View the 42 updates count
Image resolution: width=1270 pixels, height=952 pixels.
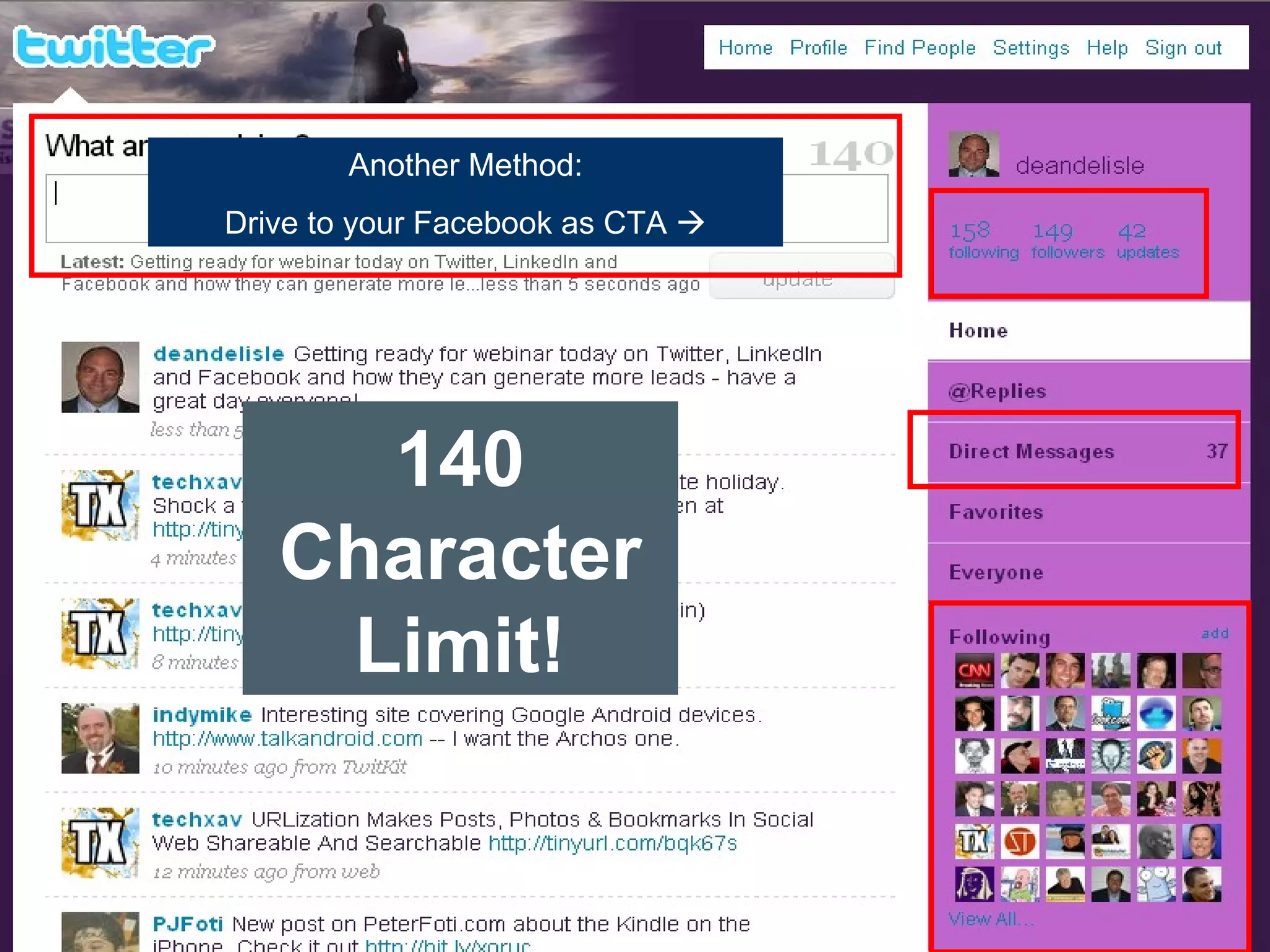(1148, 240)
